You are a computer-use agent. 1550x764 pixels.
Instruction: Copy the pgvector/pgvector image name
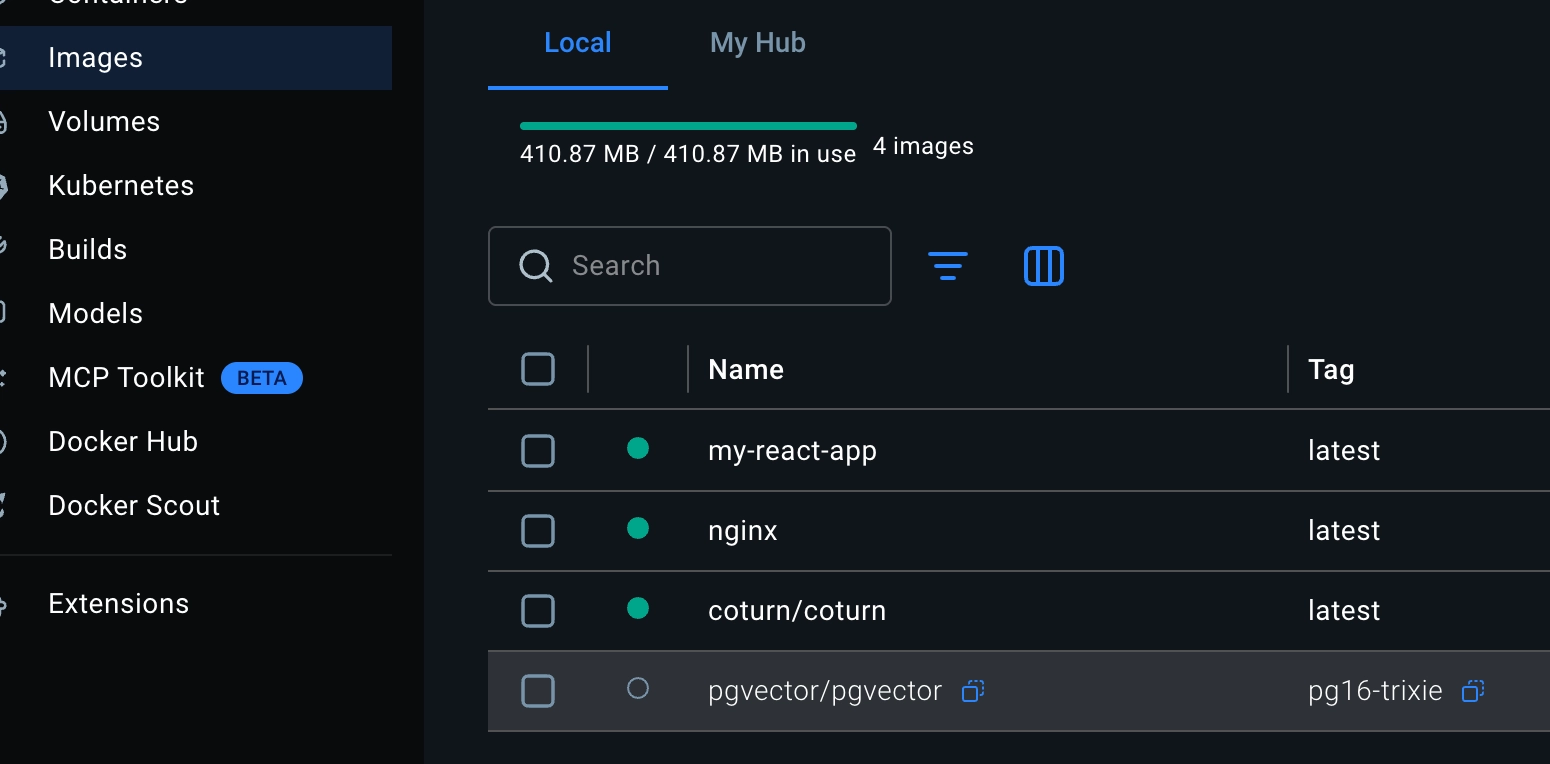[x=973, y=691]
